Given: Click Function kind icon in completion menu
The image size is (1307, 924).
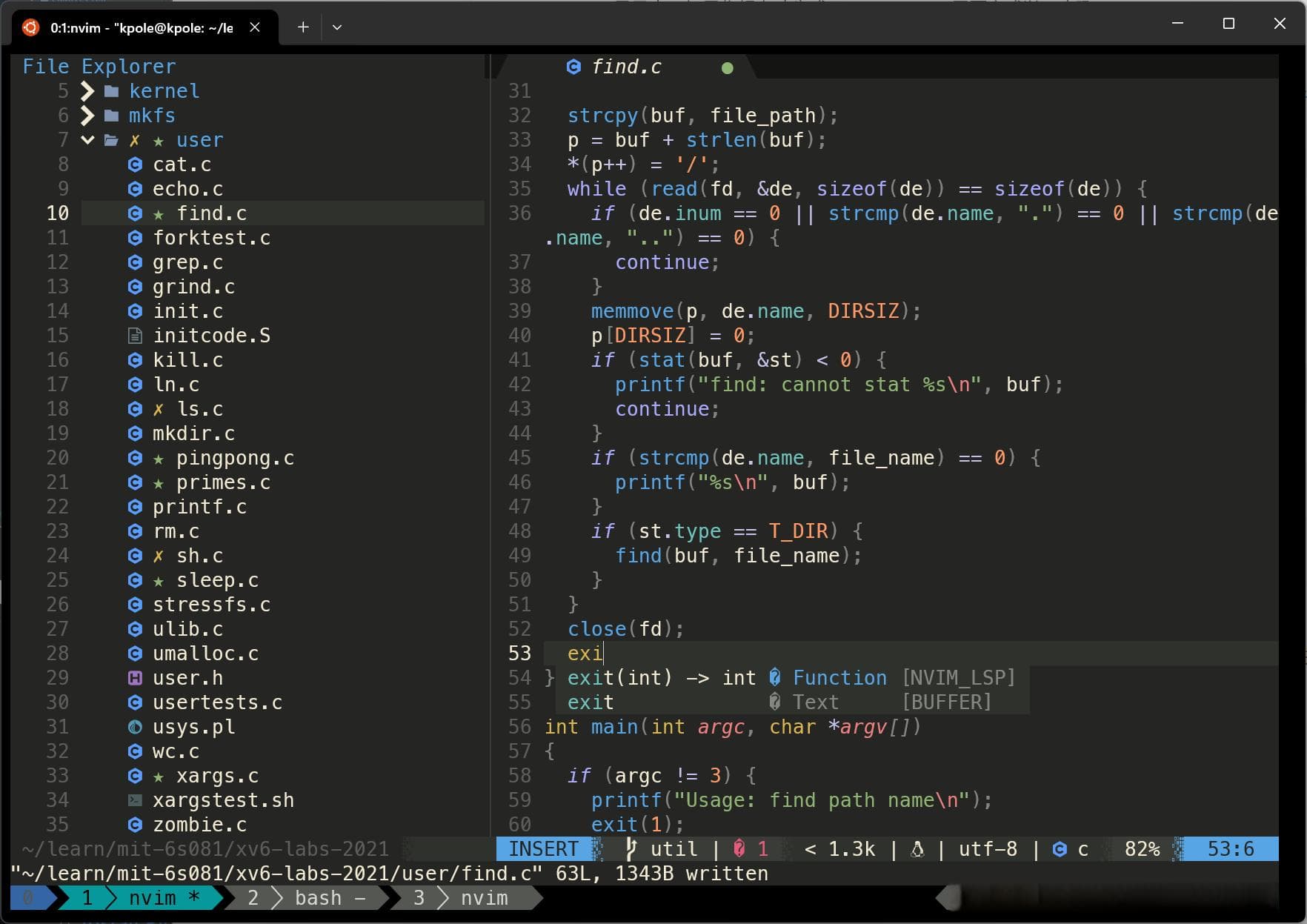Looking at the screenshot, I should (775, 677).
